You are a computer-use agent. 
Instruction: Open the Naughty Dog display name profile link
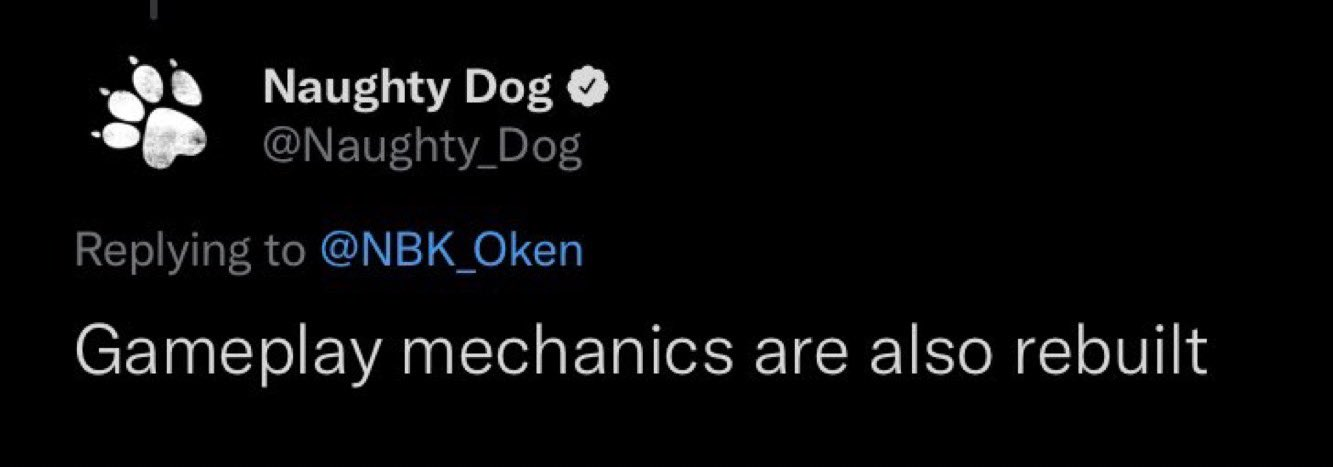coord(408,91)
